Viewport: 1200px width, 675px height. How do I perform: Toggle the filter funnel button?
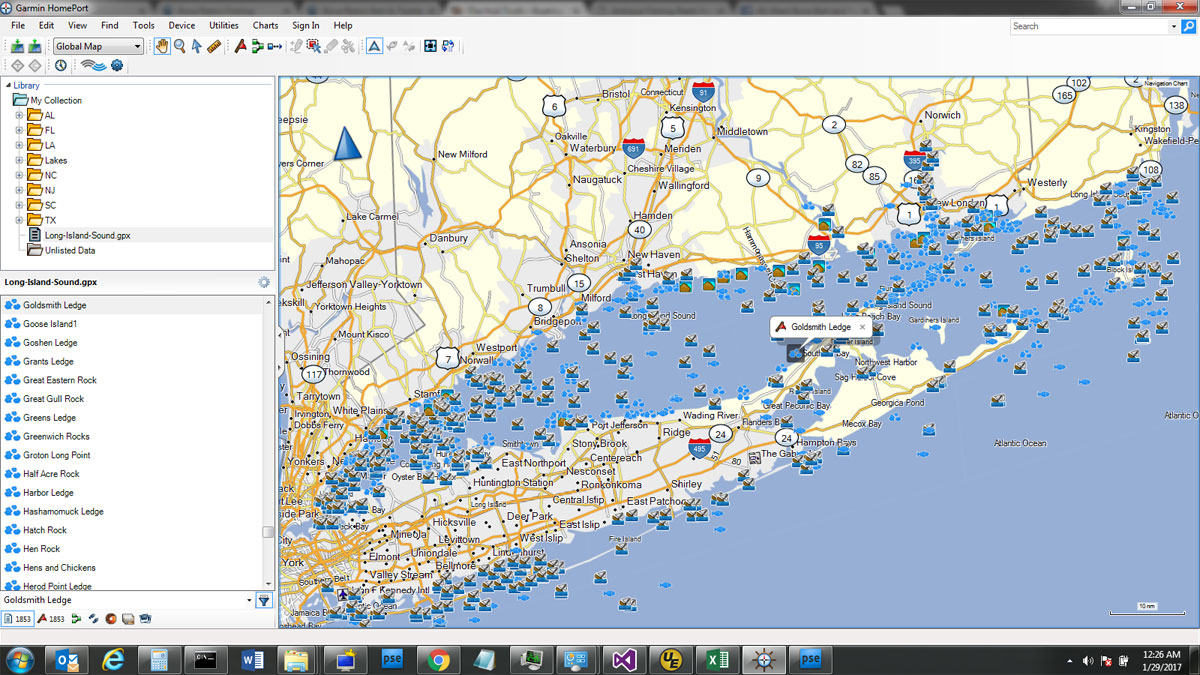[x=263, y=600]
